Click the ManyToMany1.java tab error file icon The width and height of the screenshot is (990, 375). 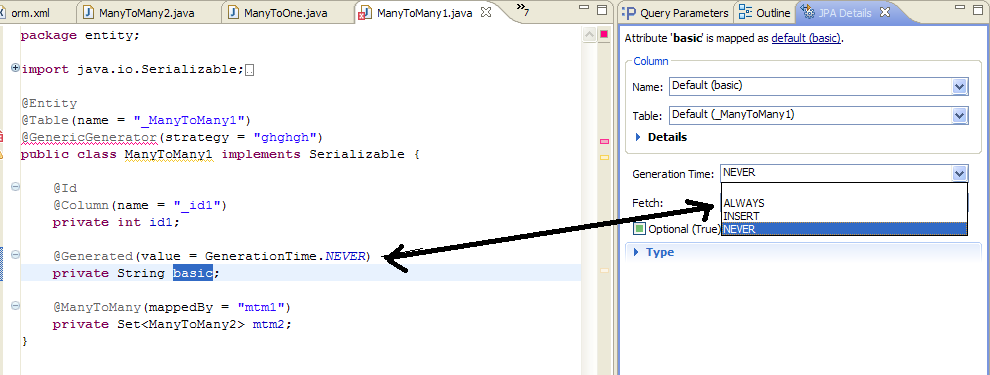(365, 13)
